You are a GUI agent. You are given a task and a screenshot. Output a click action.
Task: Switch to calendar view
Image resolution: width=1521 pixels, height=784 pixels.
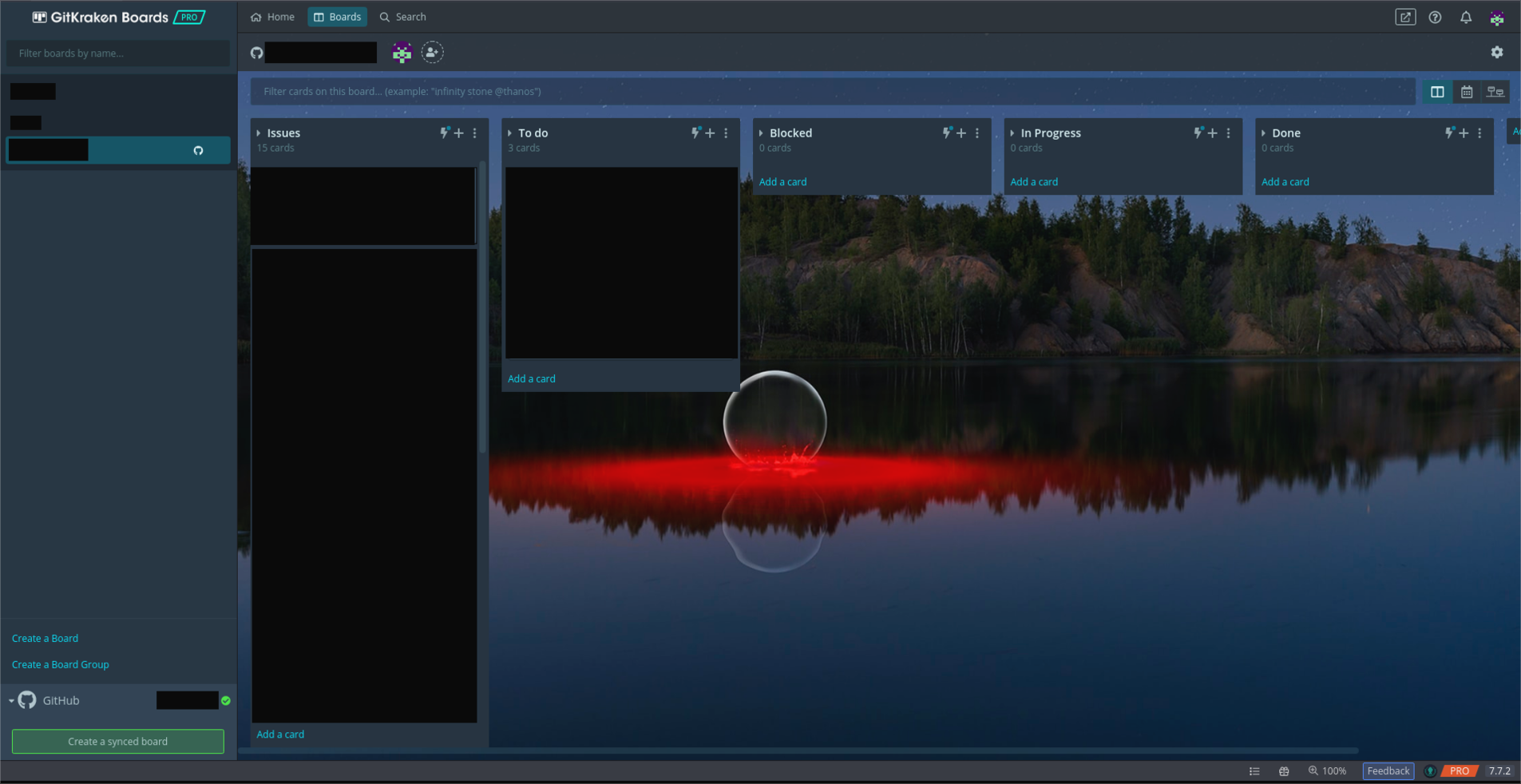coord(1467,92)
